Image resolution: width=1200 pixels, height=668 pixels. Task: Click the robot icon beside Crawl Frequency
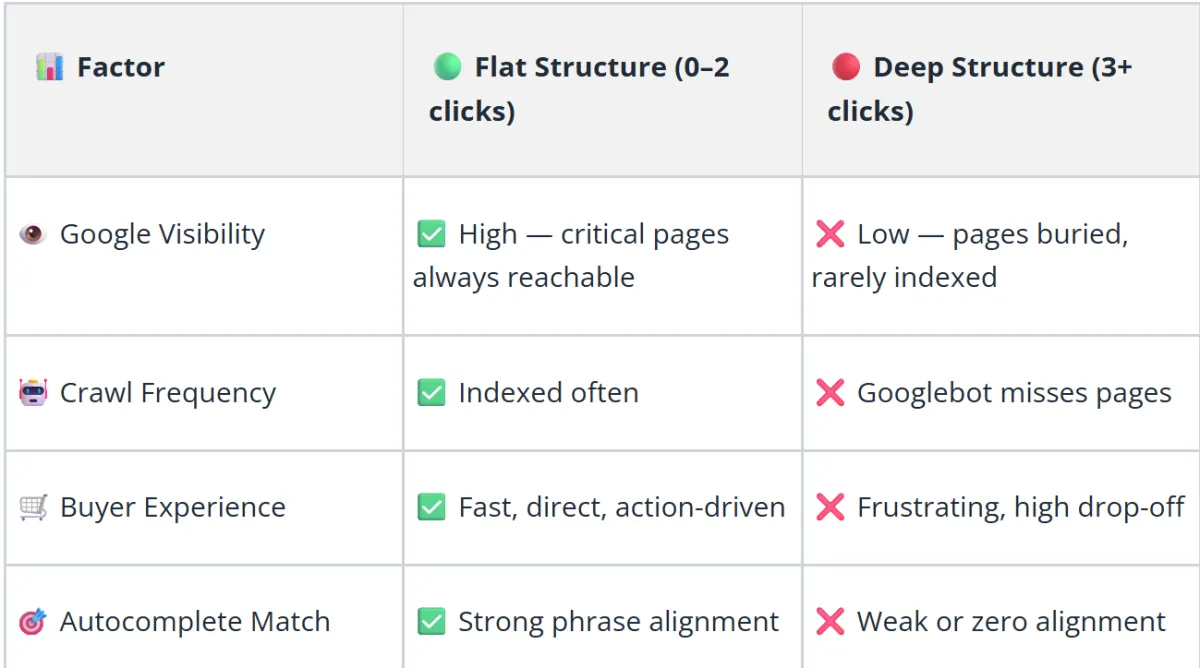(33, 393)
